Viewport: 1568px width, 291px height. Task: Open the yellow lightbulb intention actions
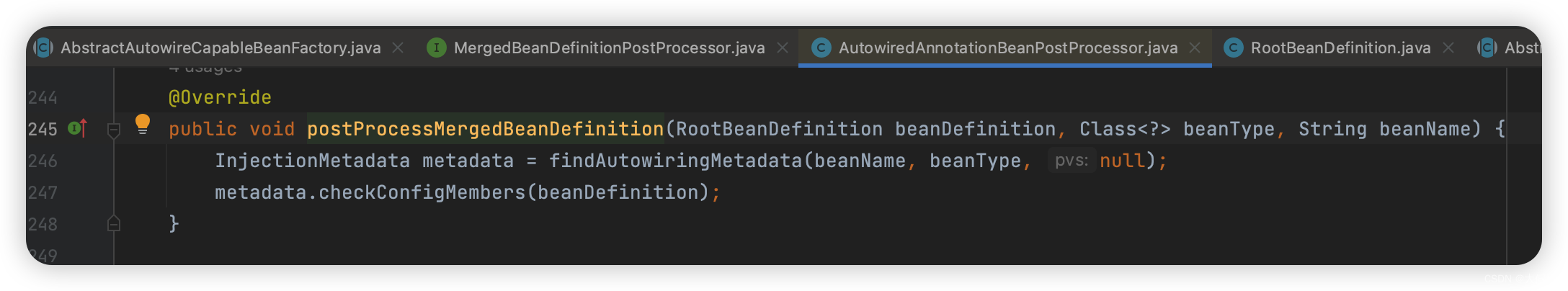(x=143, y=125)
